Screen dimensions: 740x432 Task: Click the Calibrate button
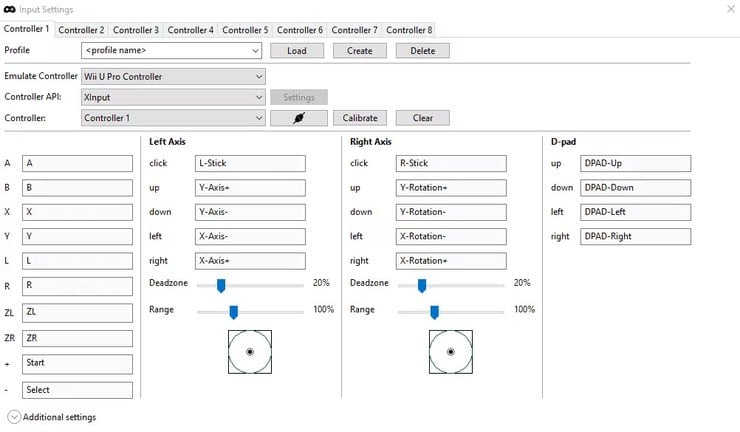[360, 118]
